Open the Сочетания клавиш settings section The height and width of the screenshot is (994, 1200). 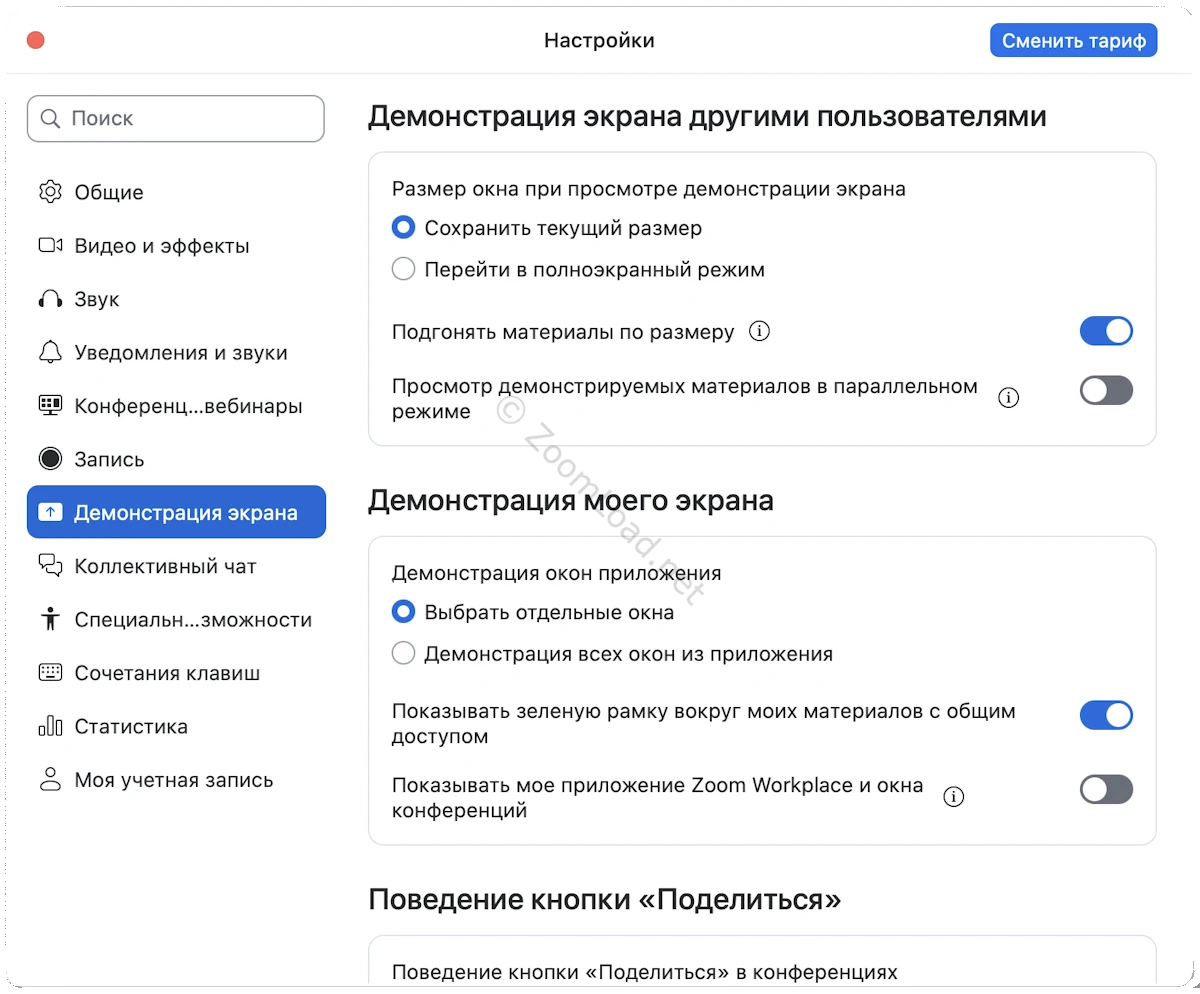pyautogui.click(x=167, y=673)
